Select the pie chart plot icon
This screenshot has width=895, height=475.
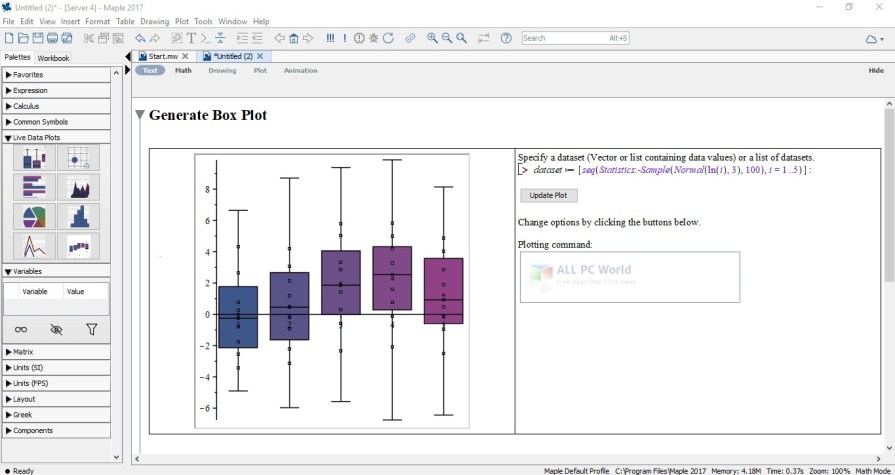click(34, 216)
